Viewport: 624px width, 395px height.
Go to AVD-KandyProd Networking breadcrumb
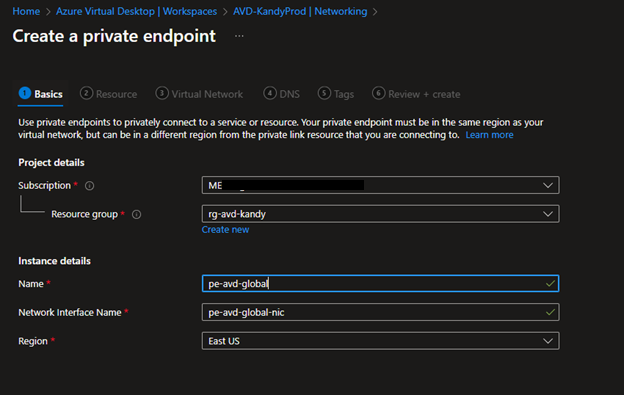(x=300, y=11)
